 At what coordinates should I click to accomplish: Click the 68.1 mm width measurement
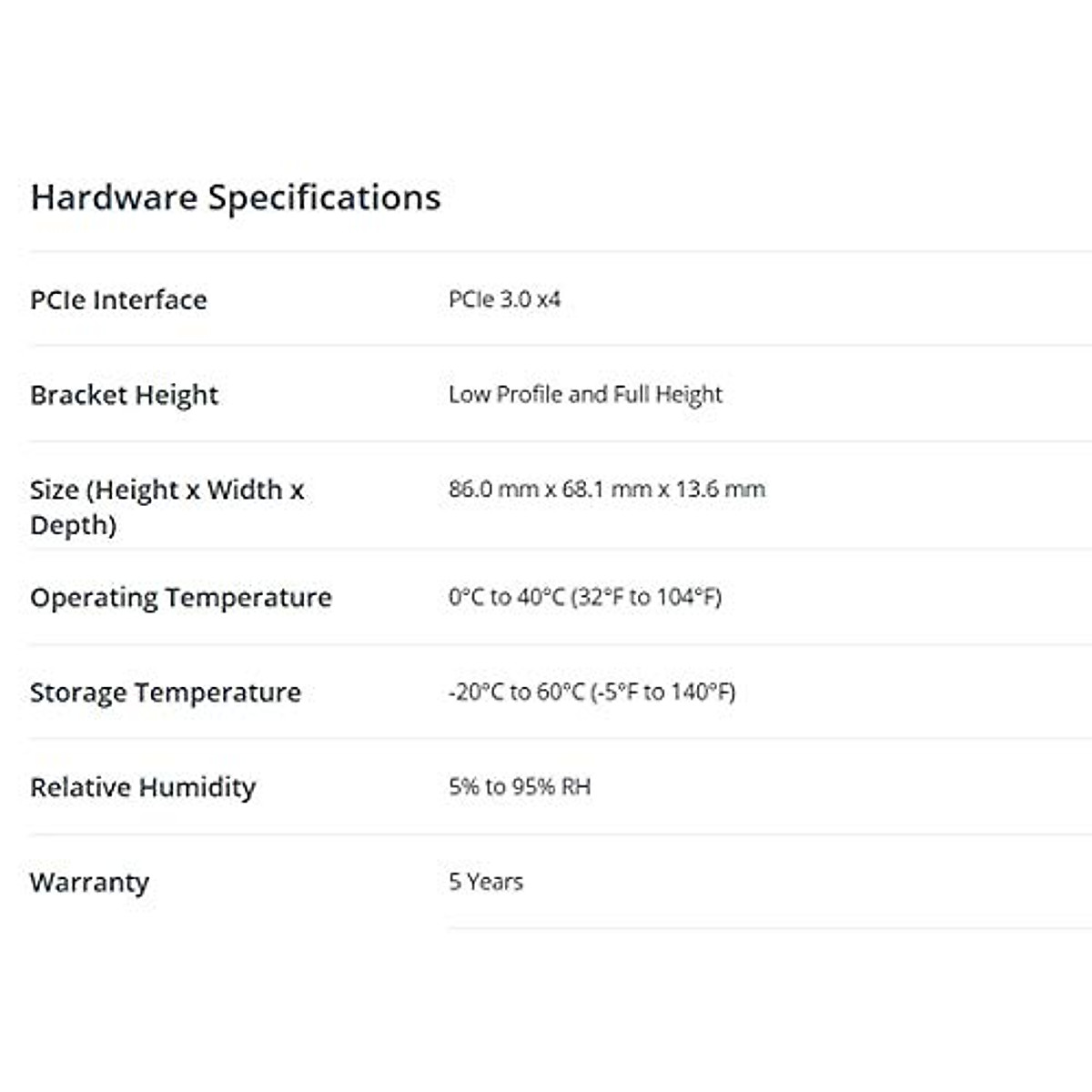(606, 489)
